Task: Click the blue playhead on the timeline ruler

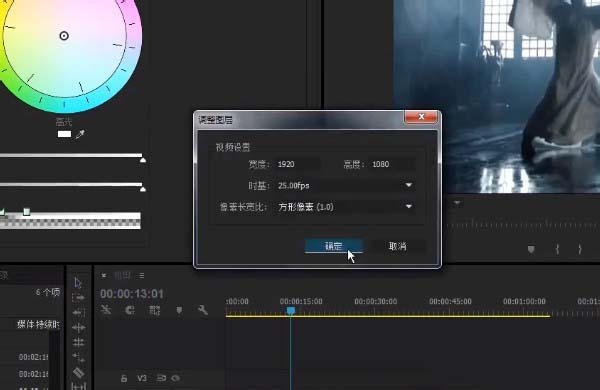Action: pyautogui.click(x=291, y=311)
